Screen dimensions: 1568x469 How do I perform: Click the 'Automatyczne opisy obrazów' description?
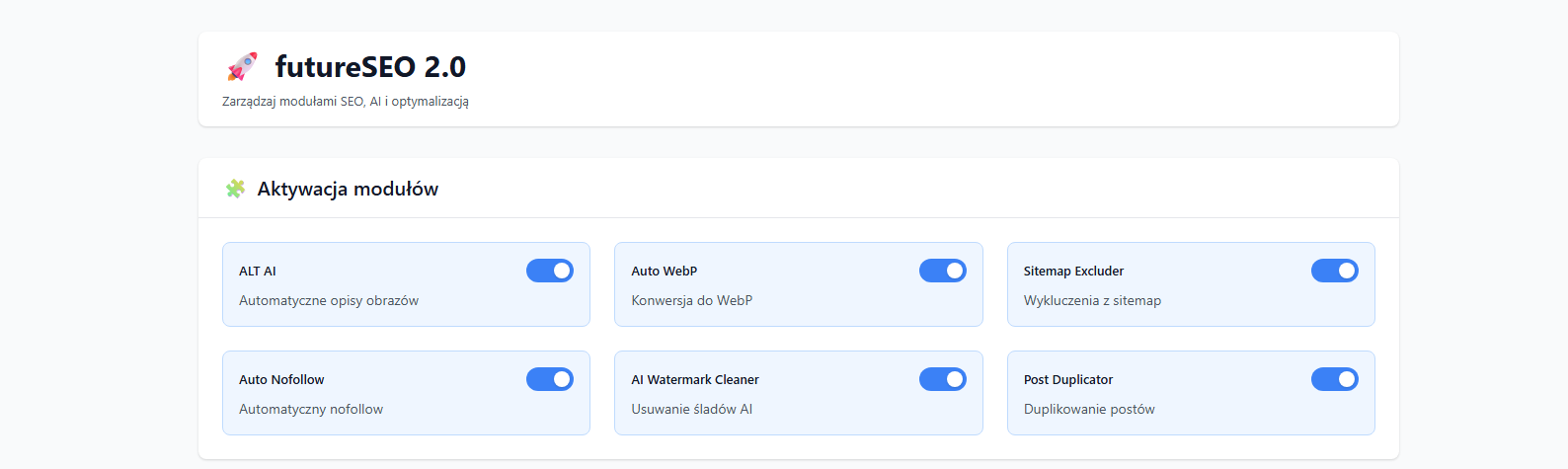(329, 300)
